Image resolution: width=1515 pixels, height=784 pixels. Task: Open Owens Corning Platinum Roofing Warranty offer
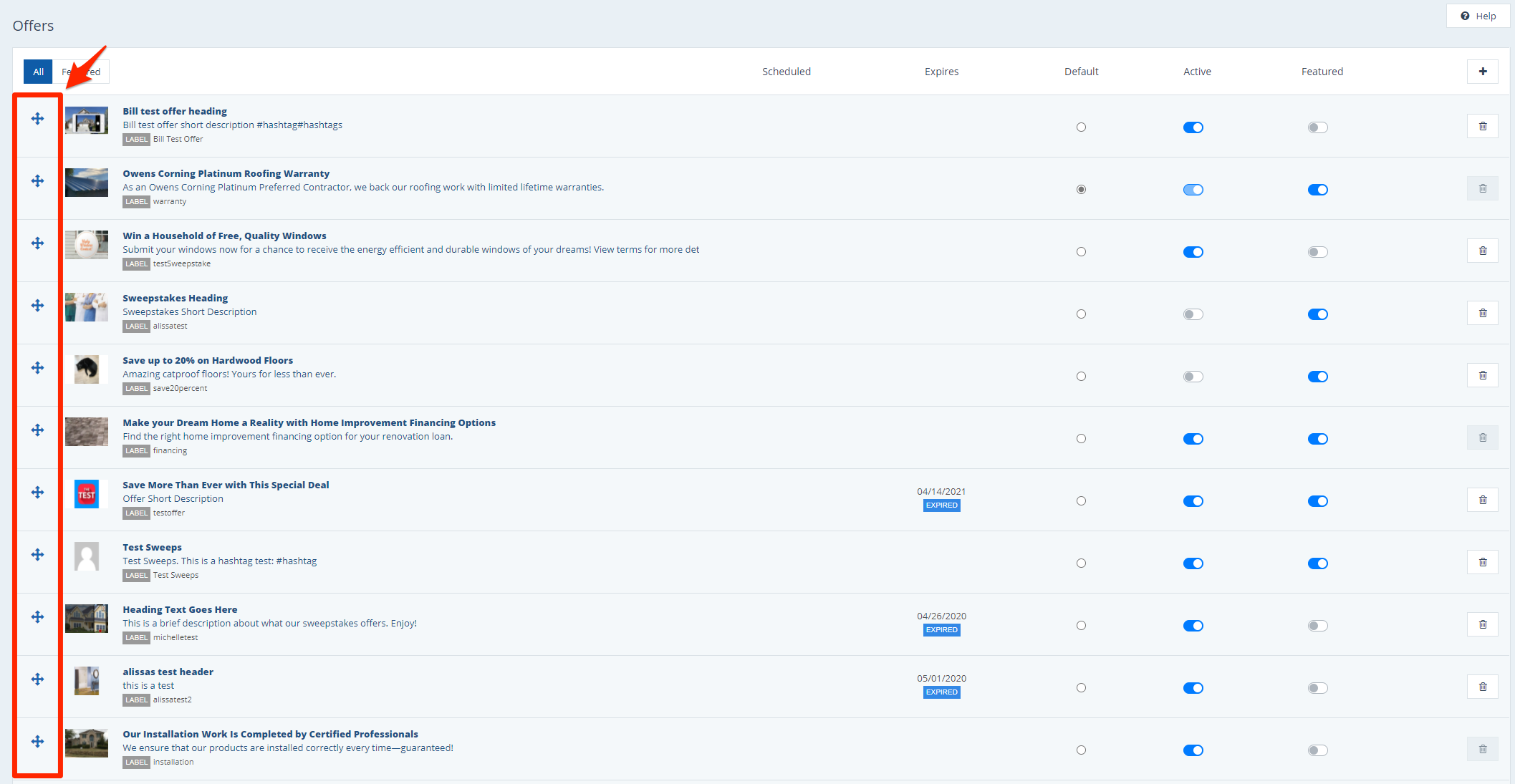click(226, 174)
